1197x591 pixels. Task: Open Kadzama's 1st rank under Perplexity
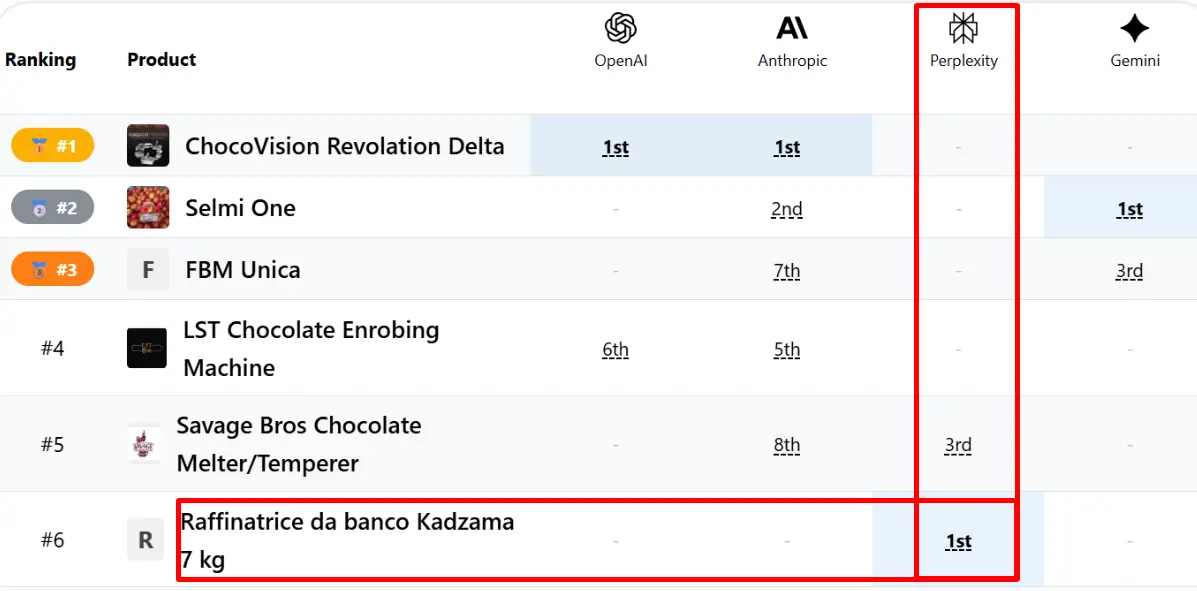958,541
